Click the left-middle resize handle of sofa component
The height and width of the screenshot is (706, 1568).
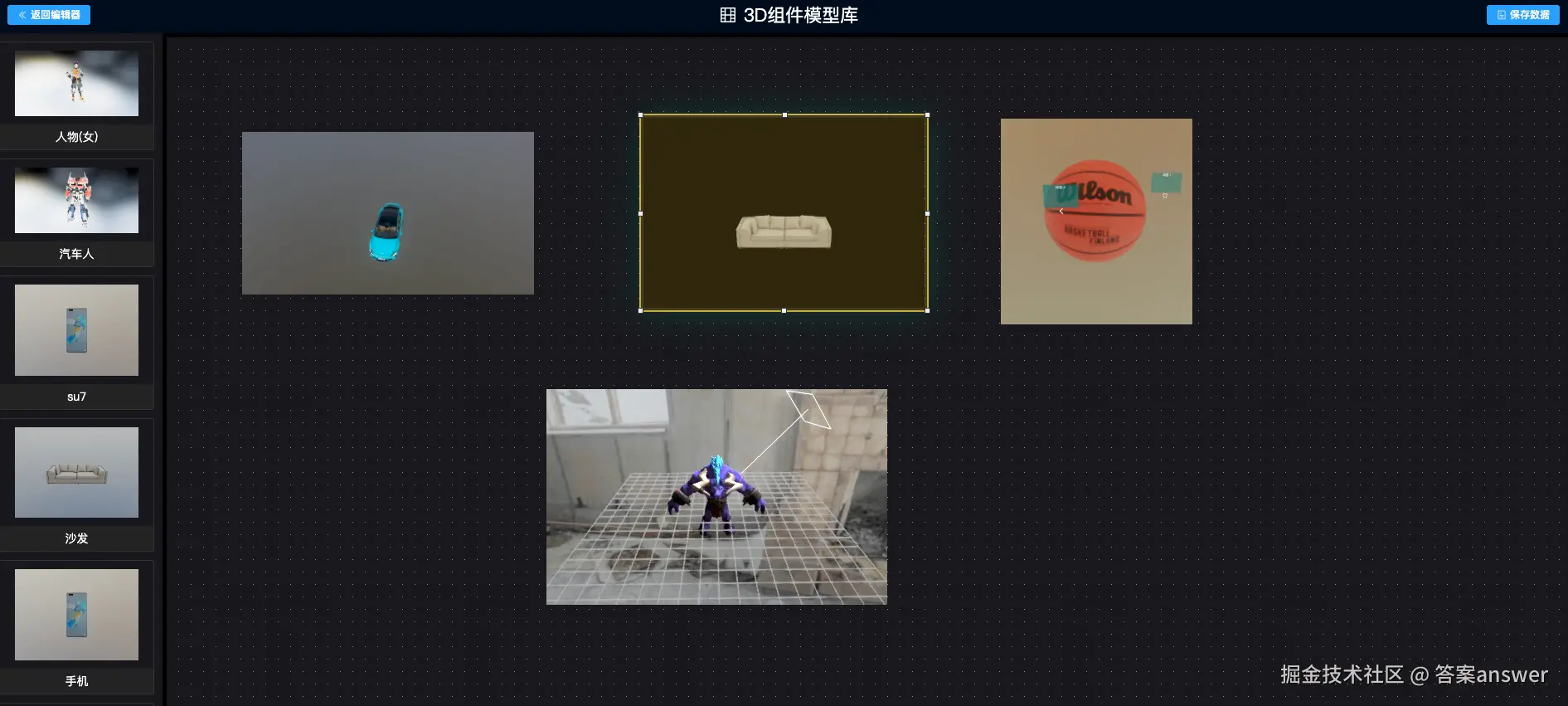(640, 213)
